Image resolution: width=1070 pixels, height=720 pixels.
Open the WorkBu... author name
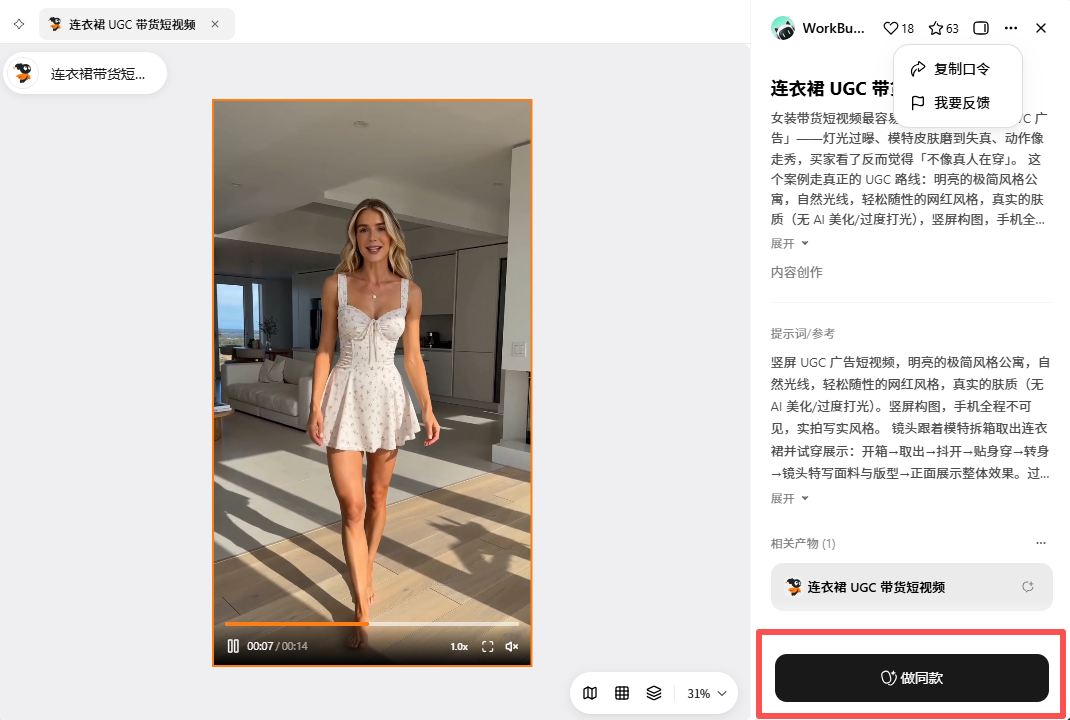click(x=833, y=28)
